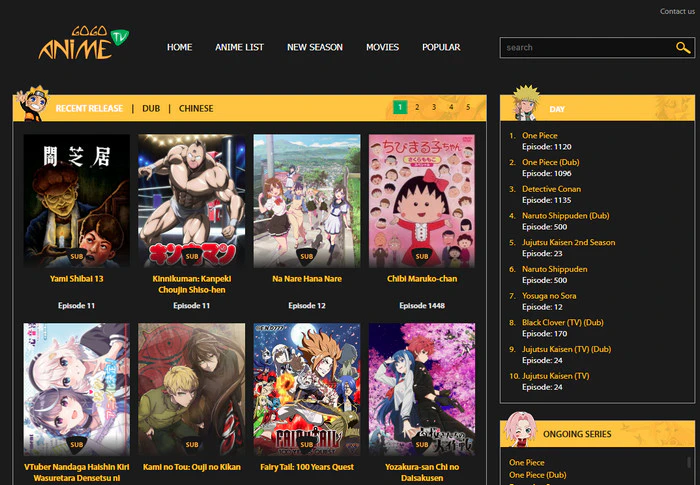Open the Kinnikuman wrestler poster thumbnail
Screen dimensions: 700x485
[192, 201]
